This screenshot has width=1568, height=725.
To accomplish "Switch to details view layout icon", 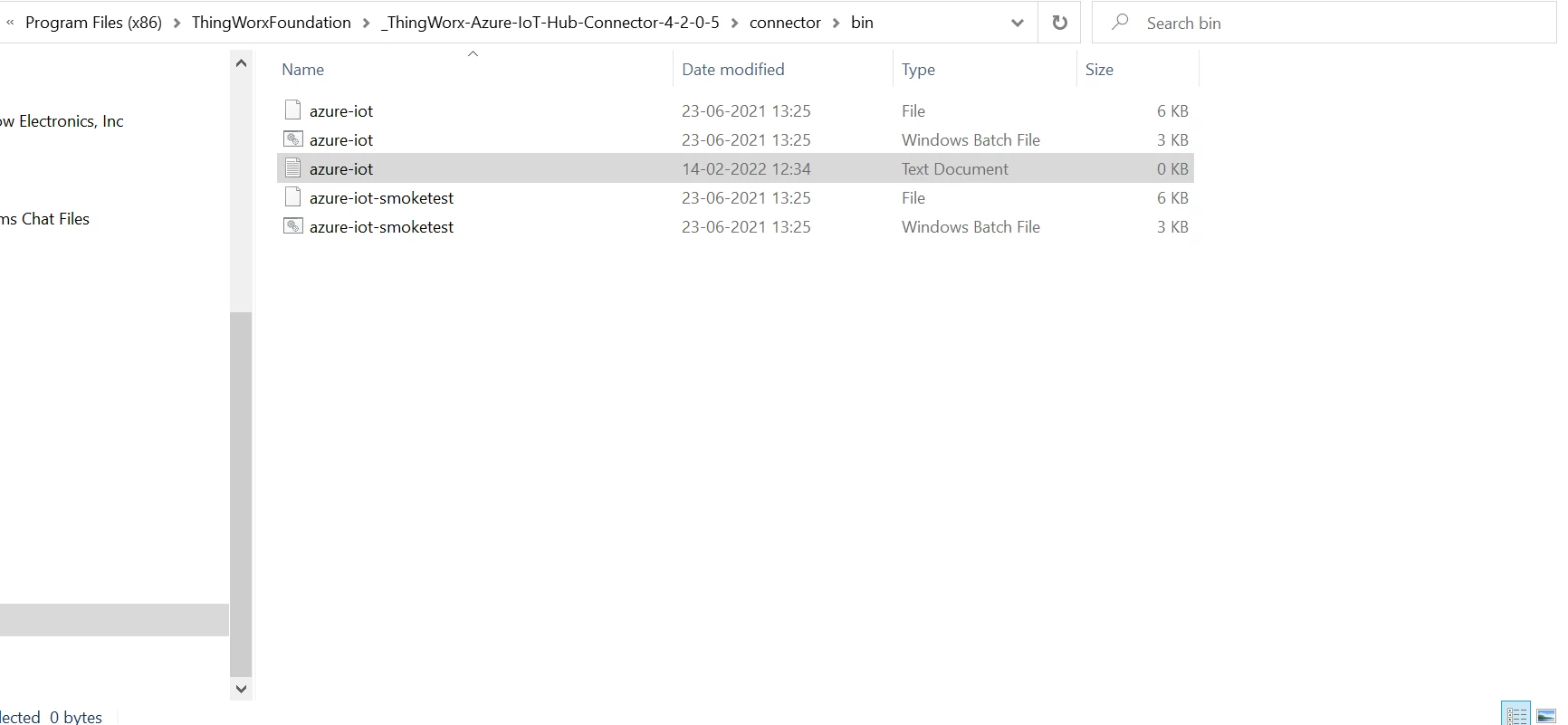I will (1516, 714).
